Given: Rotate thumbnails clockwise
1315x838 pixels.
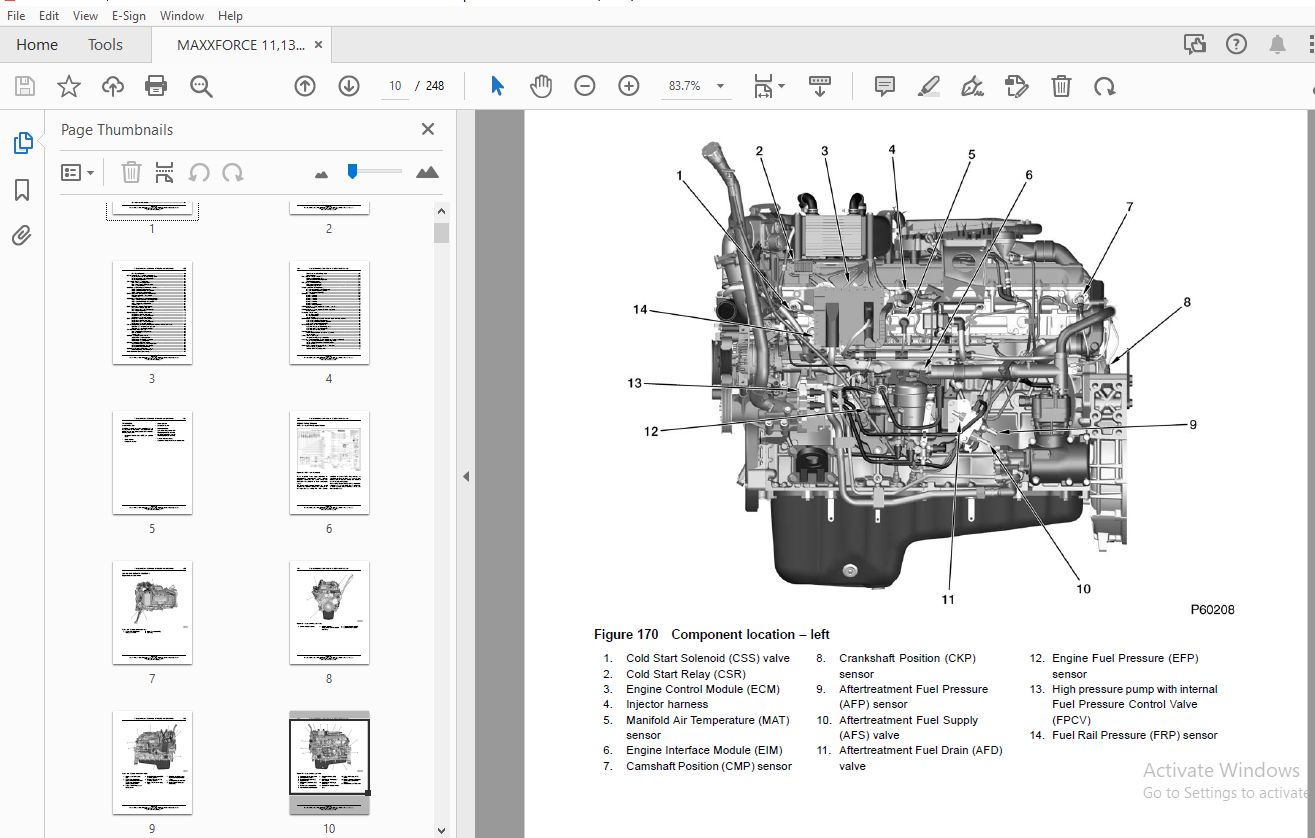Looking at the screenshot, I should tap(233, 172).
